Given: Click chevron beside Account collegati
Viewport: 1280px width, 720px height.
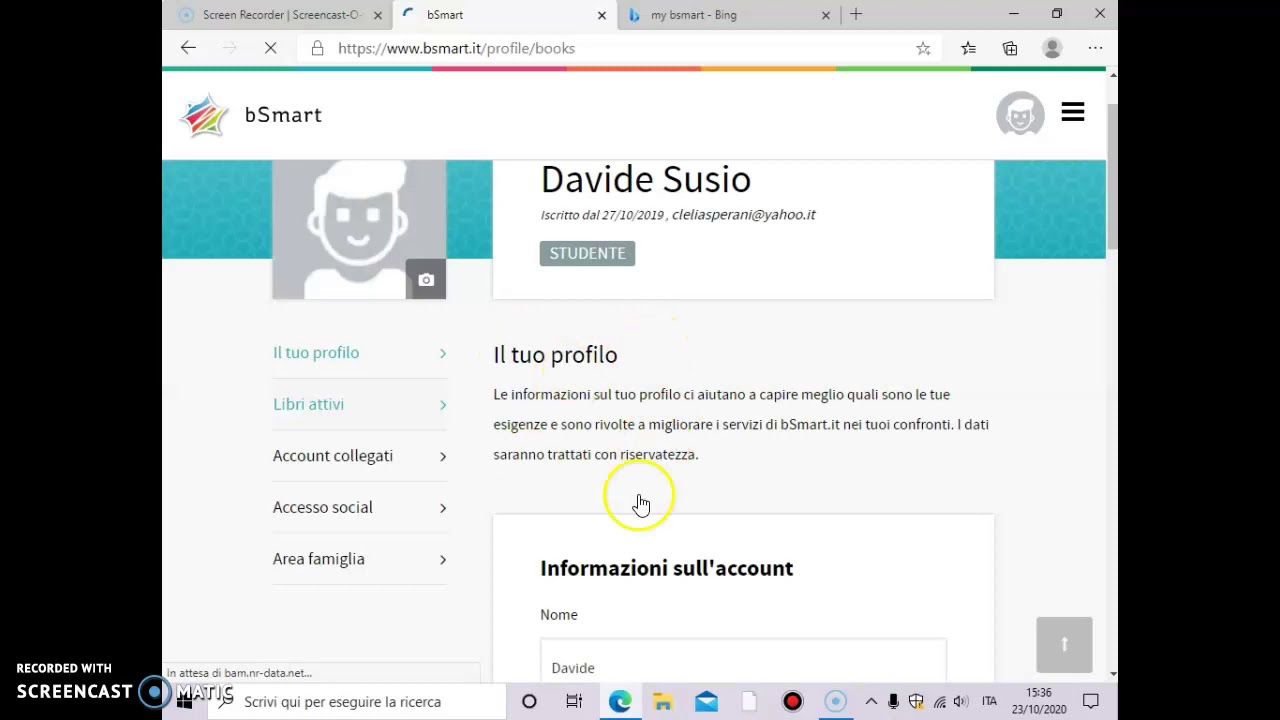Looking at the screenshot, I should [x=443, y=456].
